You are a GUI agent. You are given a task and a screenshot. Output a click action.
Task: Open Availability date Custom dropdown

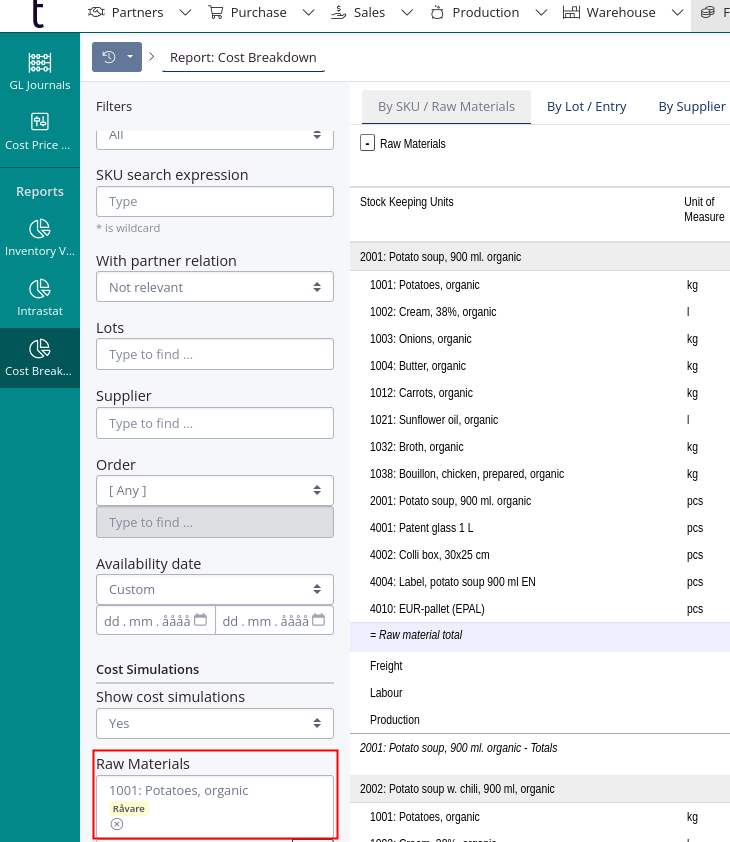pyautogui.click(x=215, y=589)
